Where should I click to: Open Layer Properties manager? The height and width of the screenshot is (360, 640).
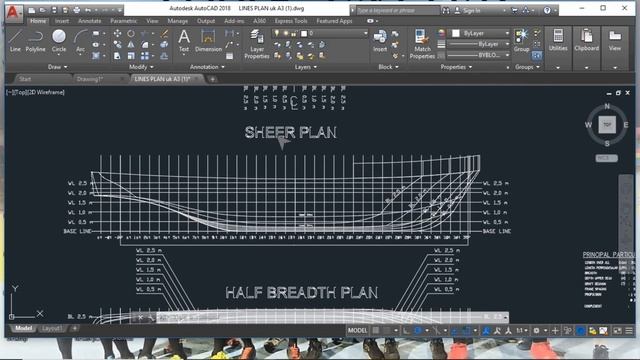[257, 44]
